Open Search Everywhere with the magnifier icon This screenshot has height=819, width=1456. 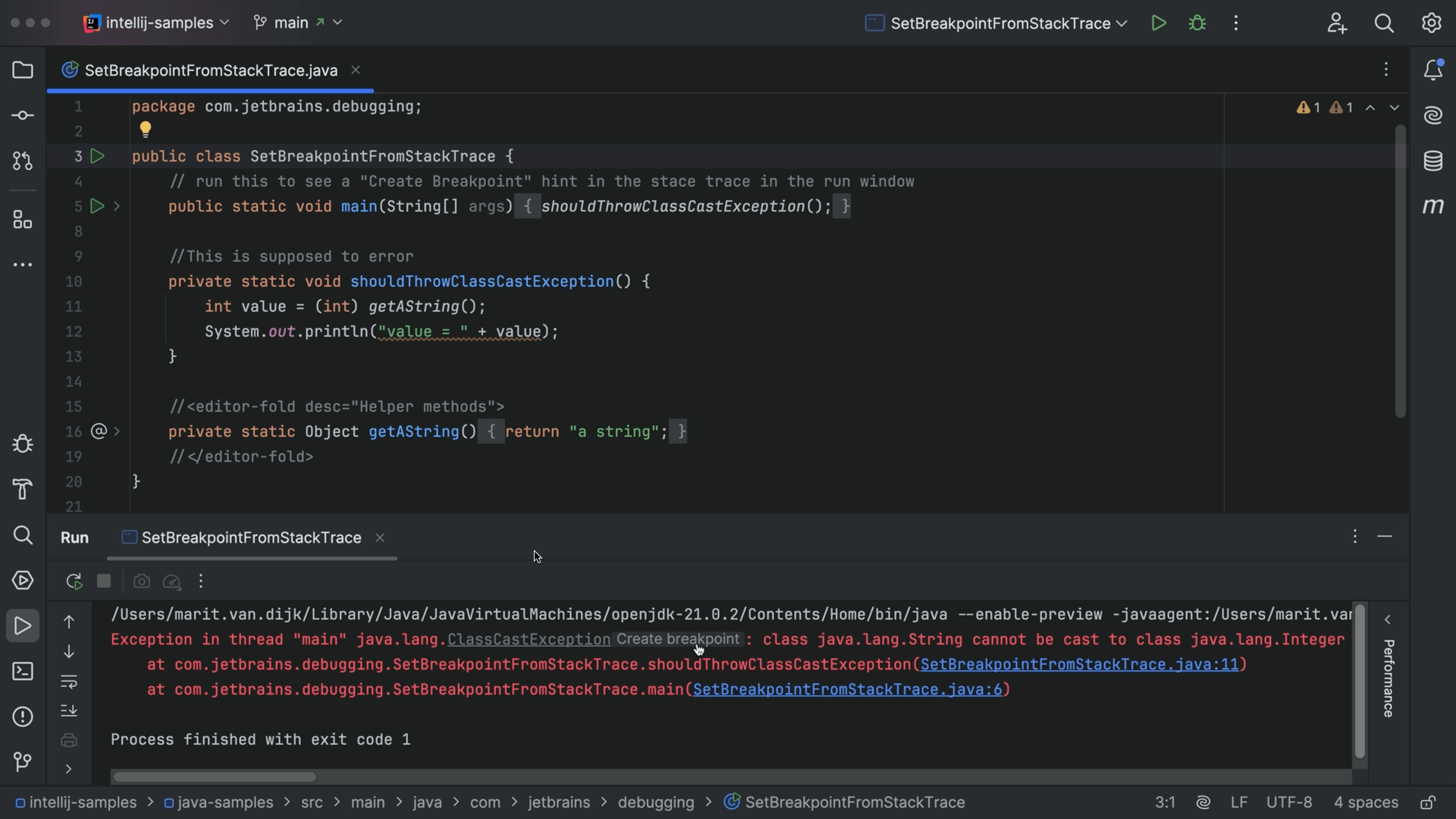[x=1384, y=23]
